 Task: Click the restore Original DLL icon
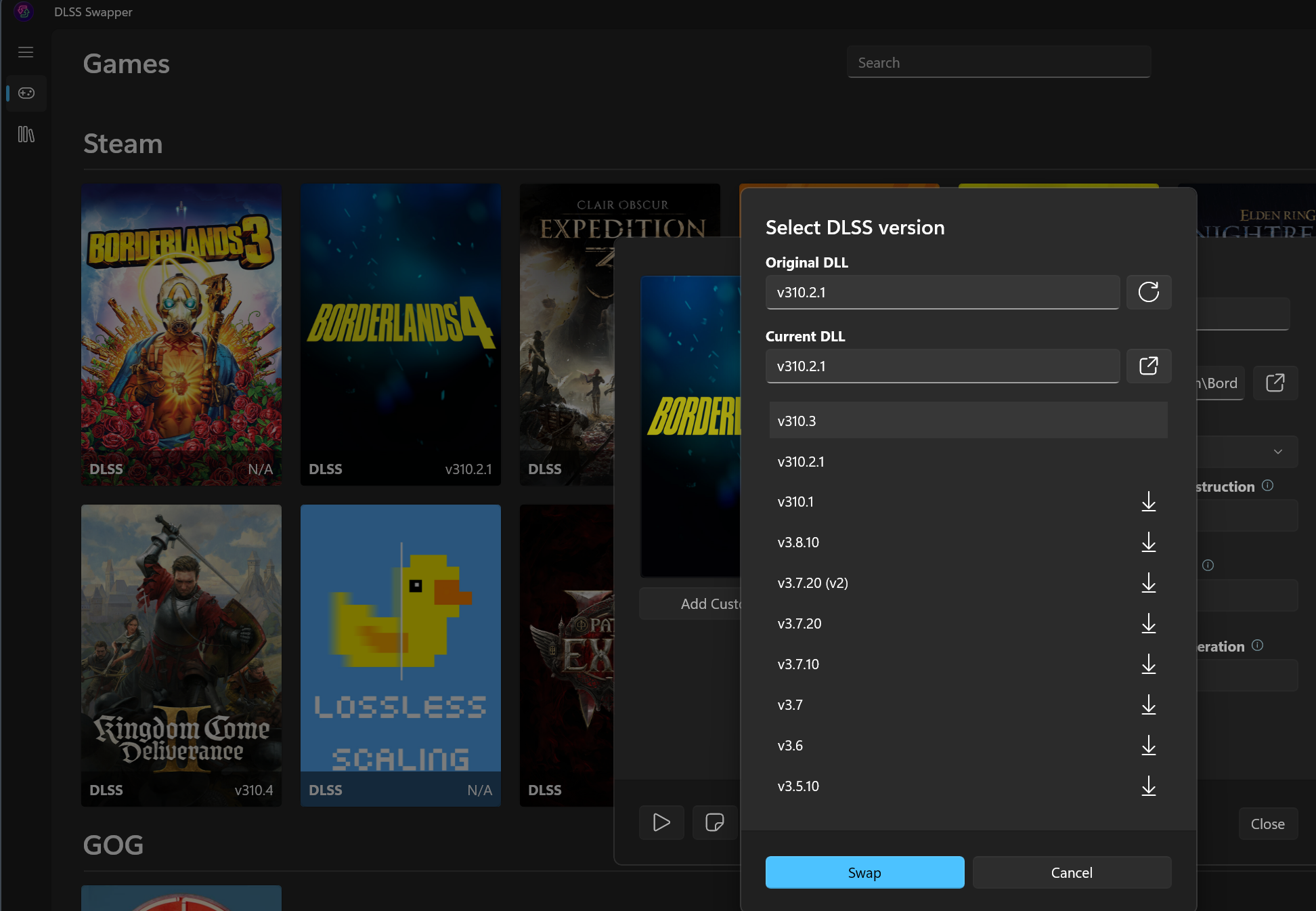coord(1148,292)
